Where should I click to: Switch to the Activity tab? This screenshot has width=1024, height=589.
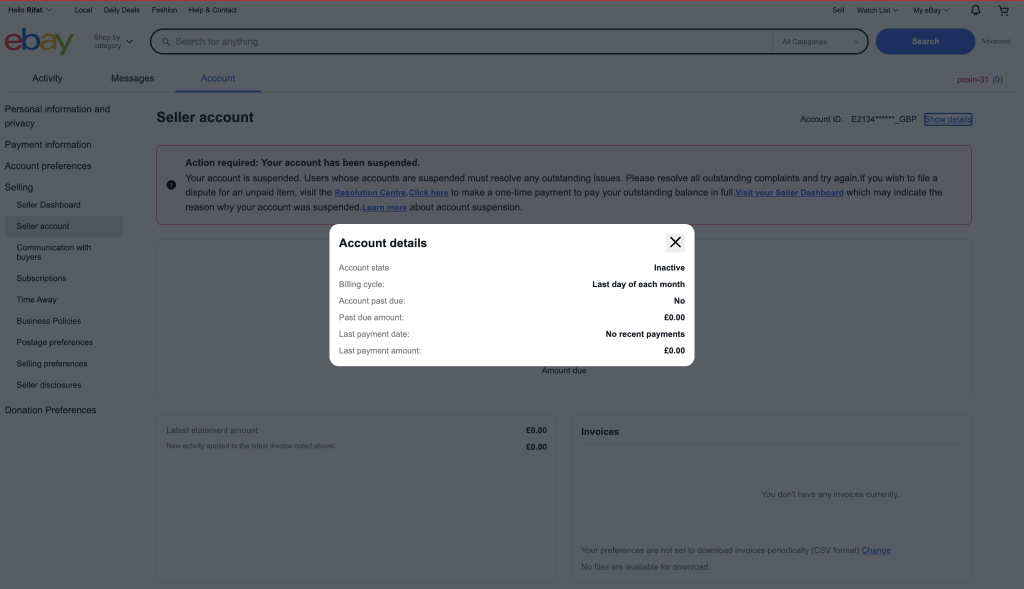coord(47,78)
